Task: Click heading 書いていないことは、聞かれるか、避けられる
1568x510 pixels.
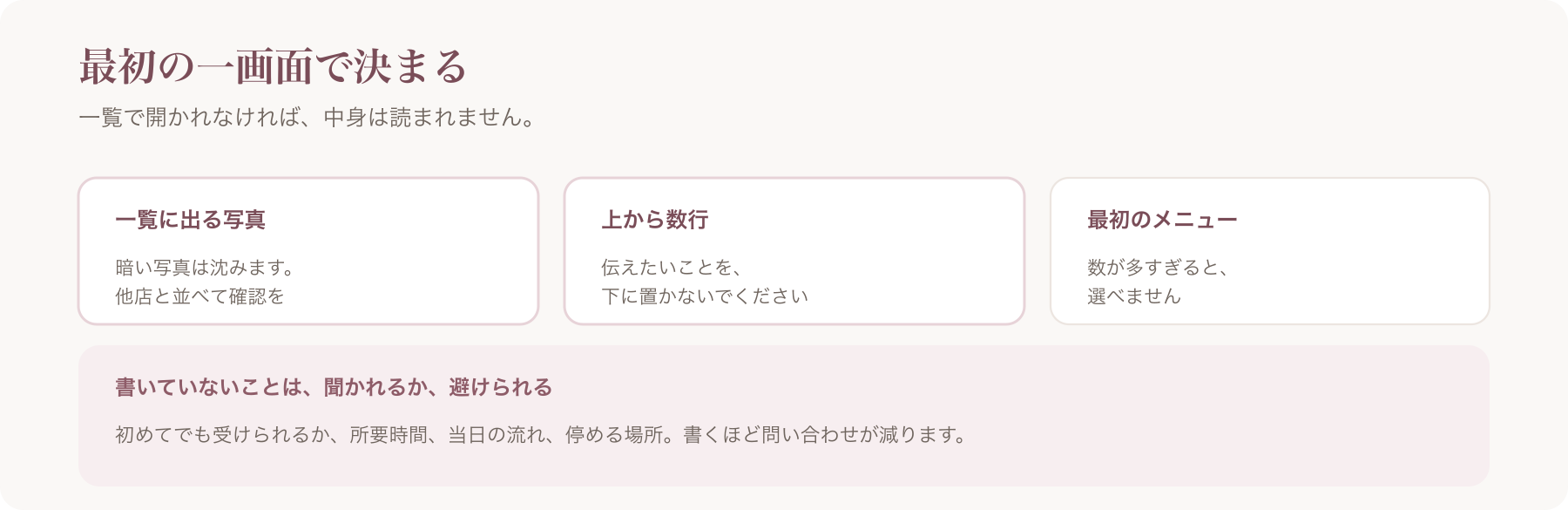Action: click(x=334, y=387)
